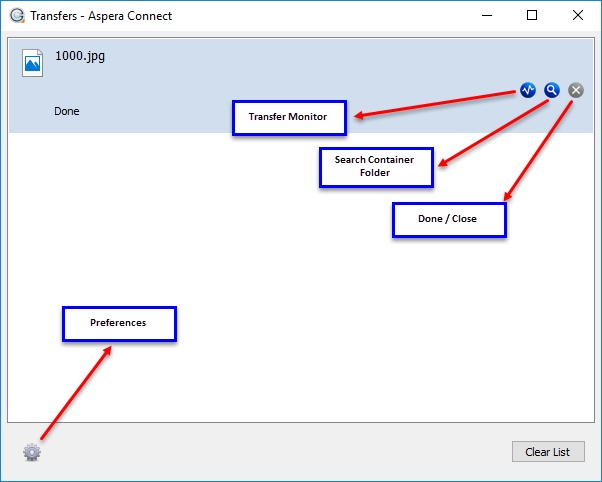Click the Aspera Connect logo in title bar
Viewport: 602px width, 482px height.
pos(14,16)
